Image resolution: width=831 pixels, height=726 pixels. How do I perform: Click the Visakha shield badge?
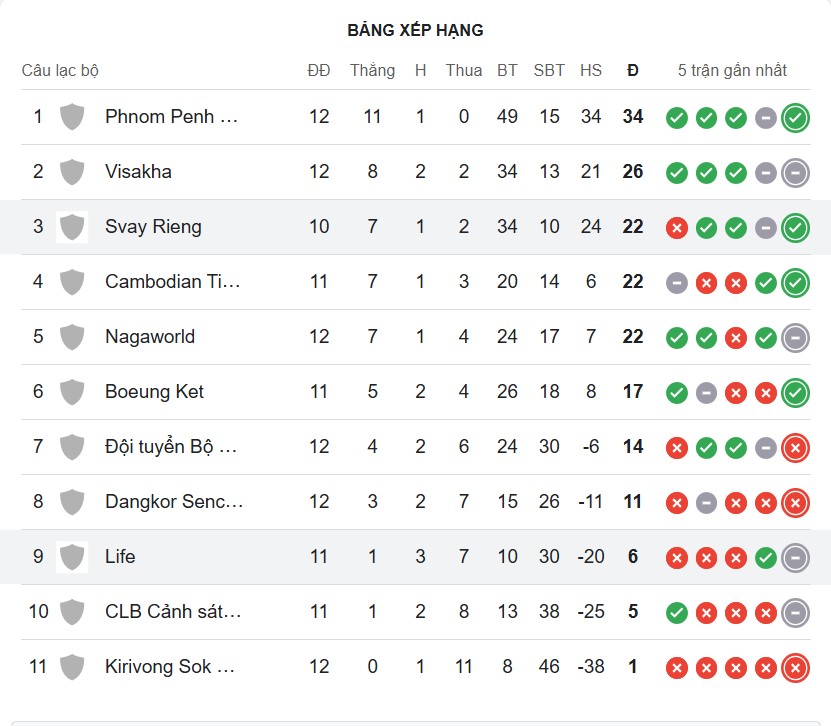coord(71,172)
